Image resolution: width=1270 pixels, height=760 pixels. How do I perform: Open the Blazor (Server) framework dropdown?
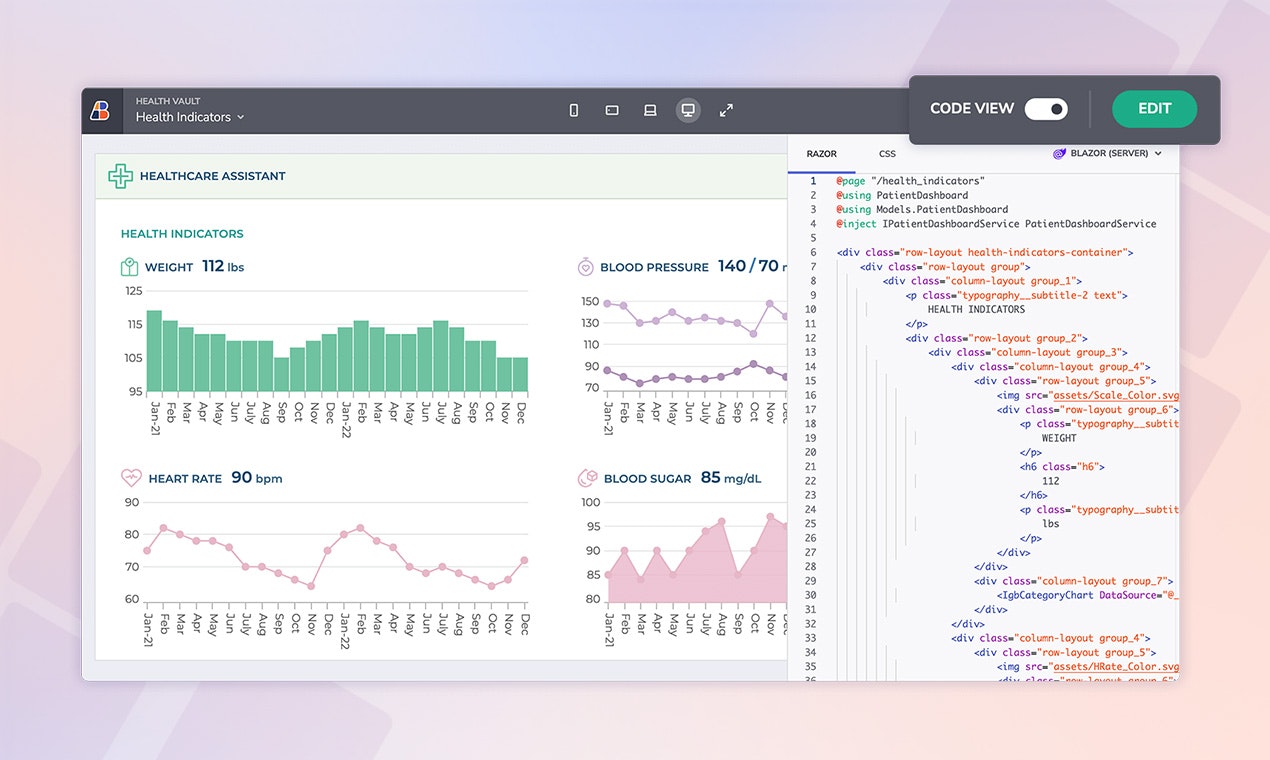[x=1108, y=154]
